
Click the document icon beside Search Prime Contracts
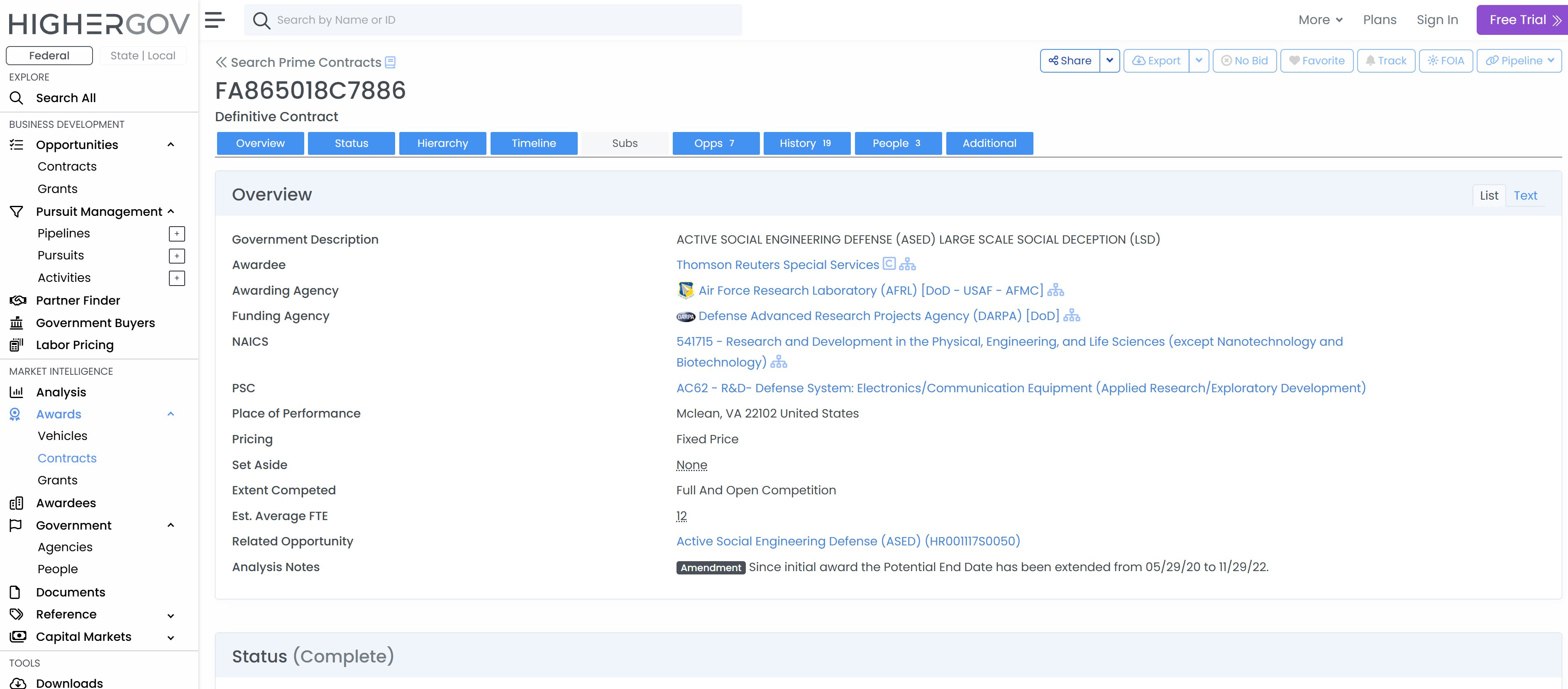click(x=390, y=62)
